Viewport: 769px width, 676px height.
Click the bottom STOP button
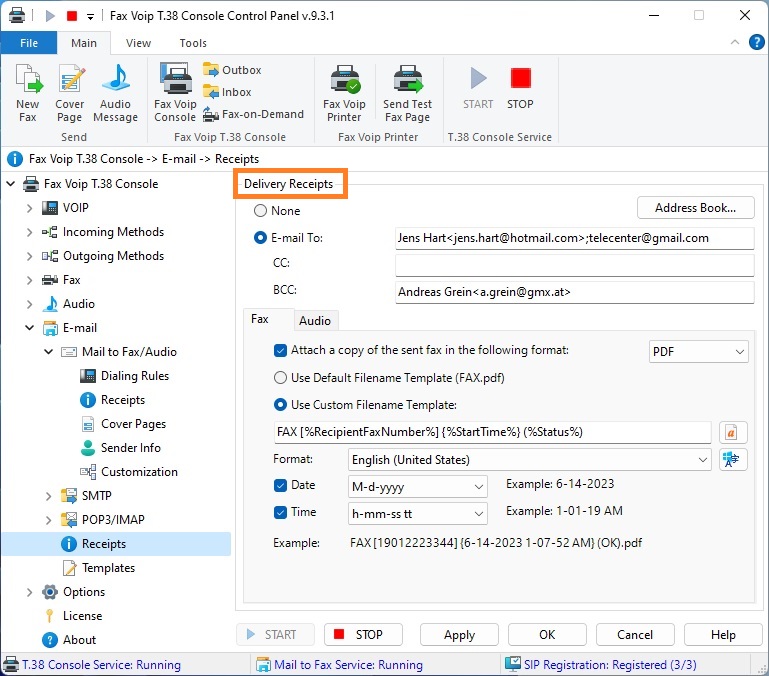(363, 635)
